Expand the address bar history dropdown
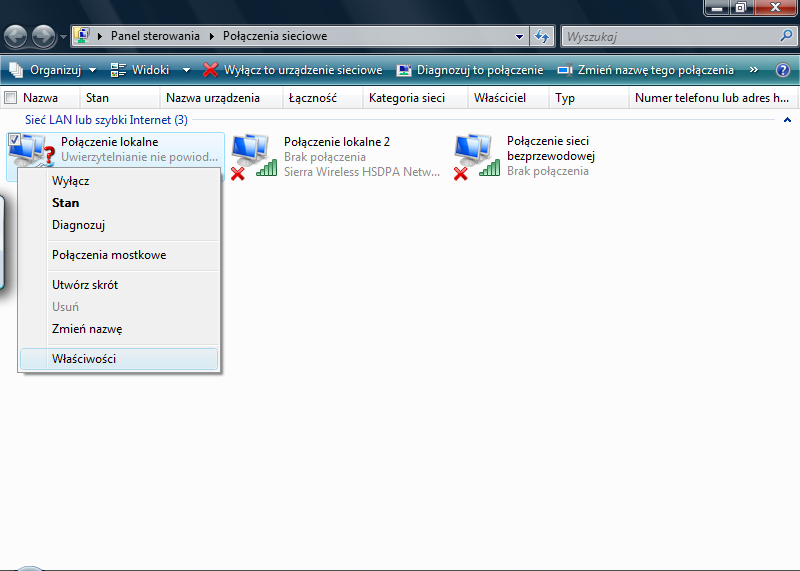This screenshot has width=800, height=571. coord(519,37)
